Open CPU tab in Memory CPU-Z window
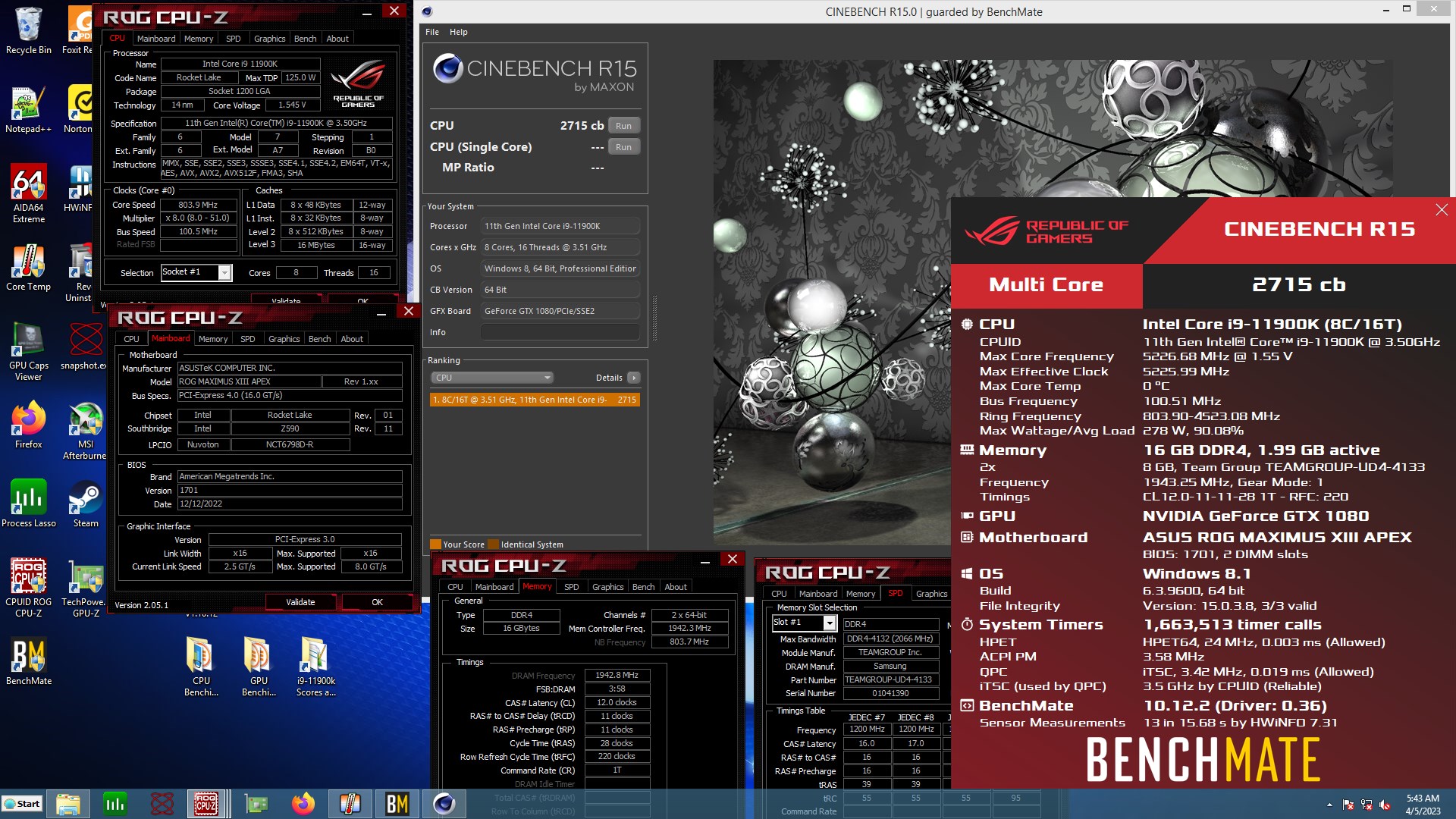The image size is (1456, 819). (455, 587)
